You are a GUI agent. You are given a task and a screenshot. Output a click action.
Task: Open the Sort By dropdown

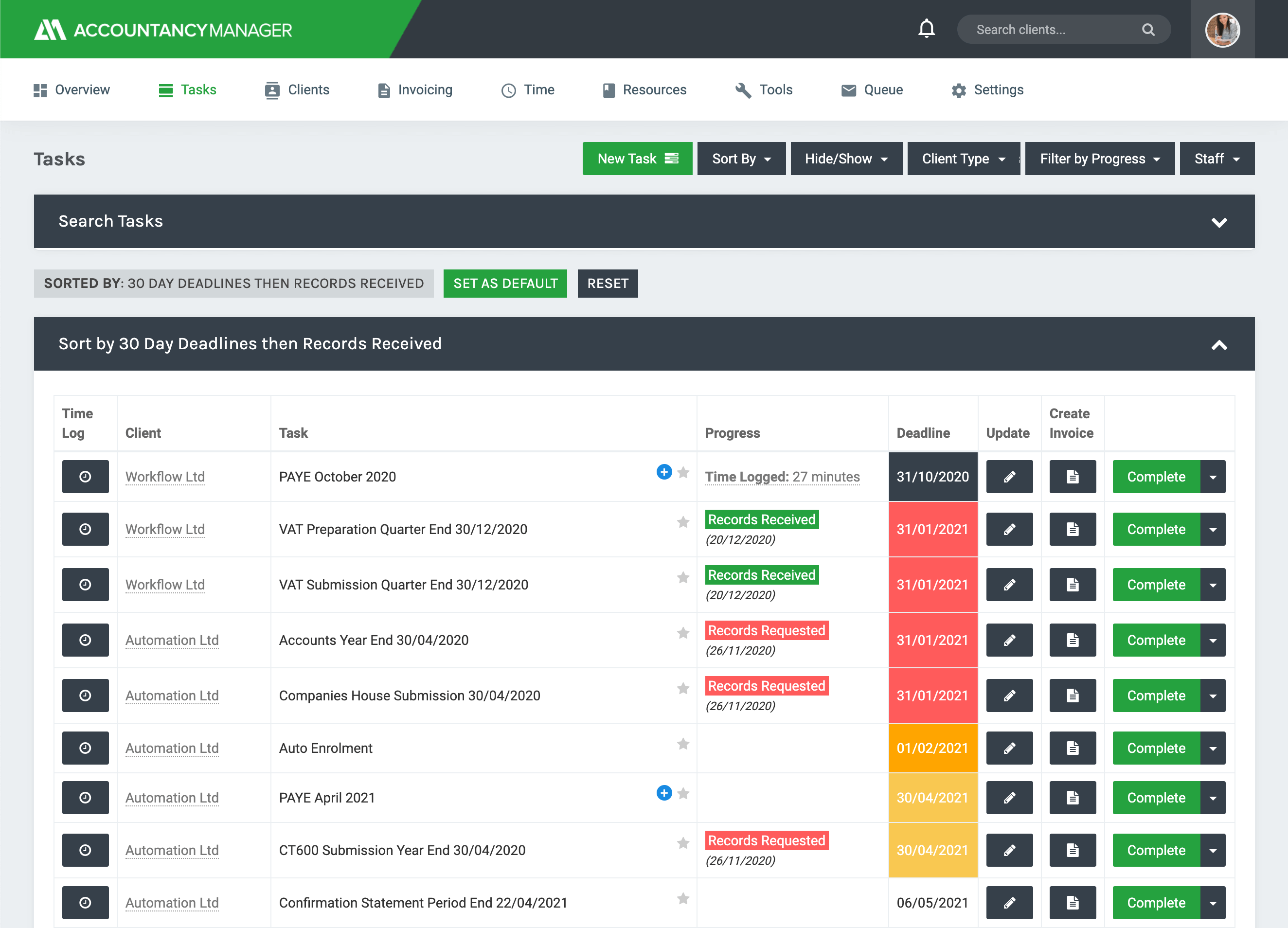[x=741, y=159]
